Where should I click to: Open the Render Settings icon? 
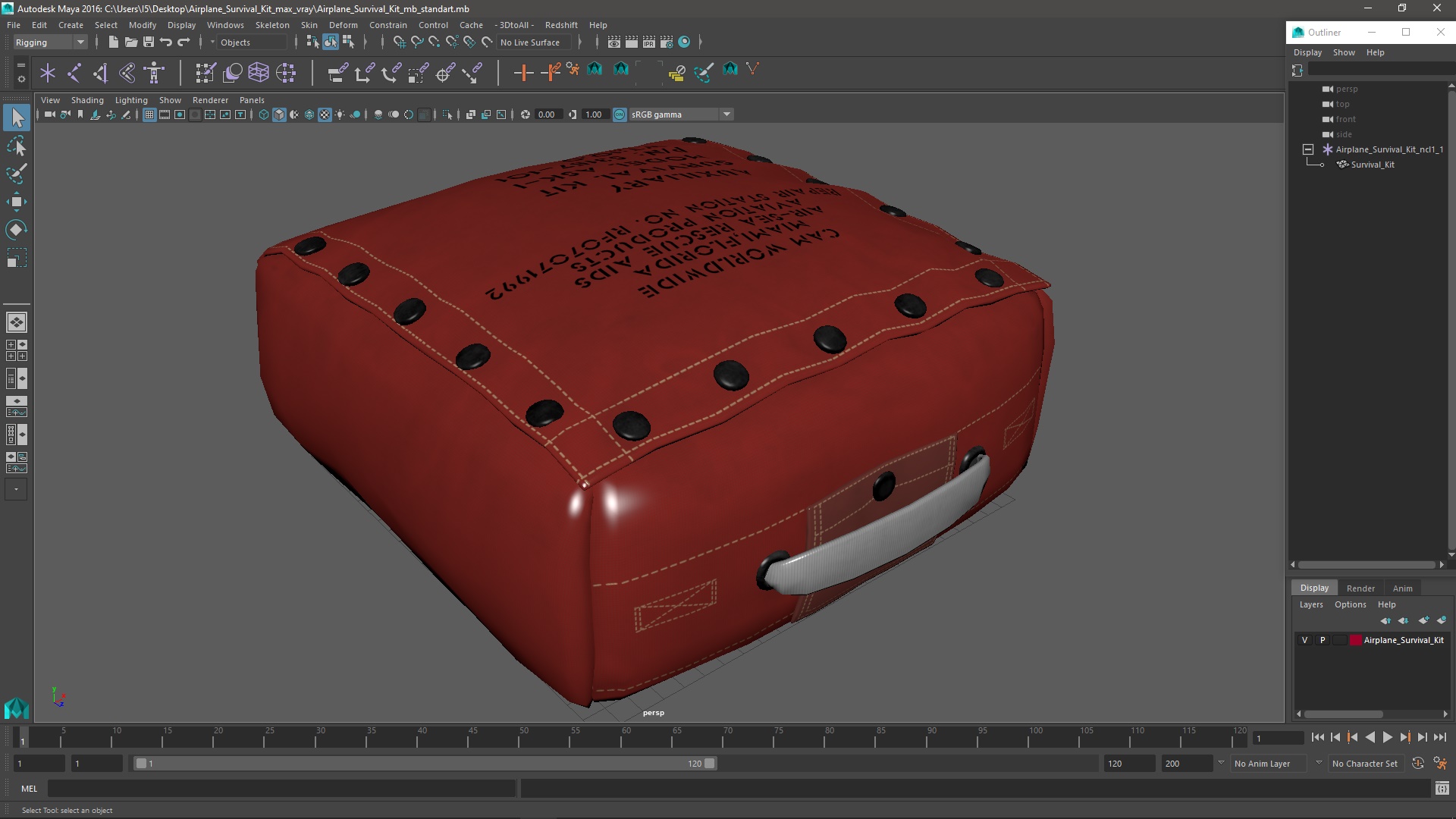point(667,42)
